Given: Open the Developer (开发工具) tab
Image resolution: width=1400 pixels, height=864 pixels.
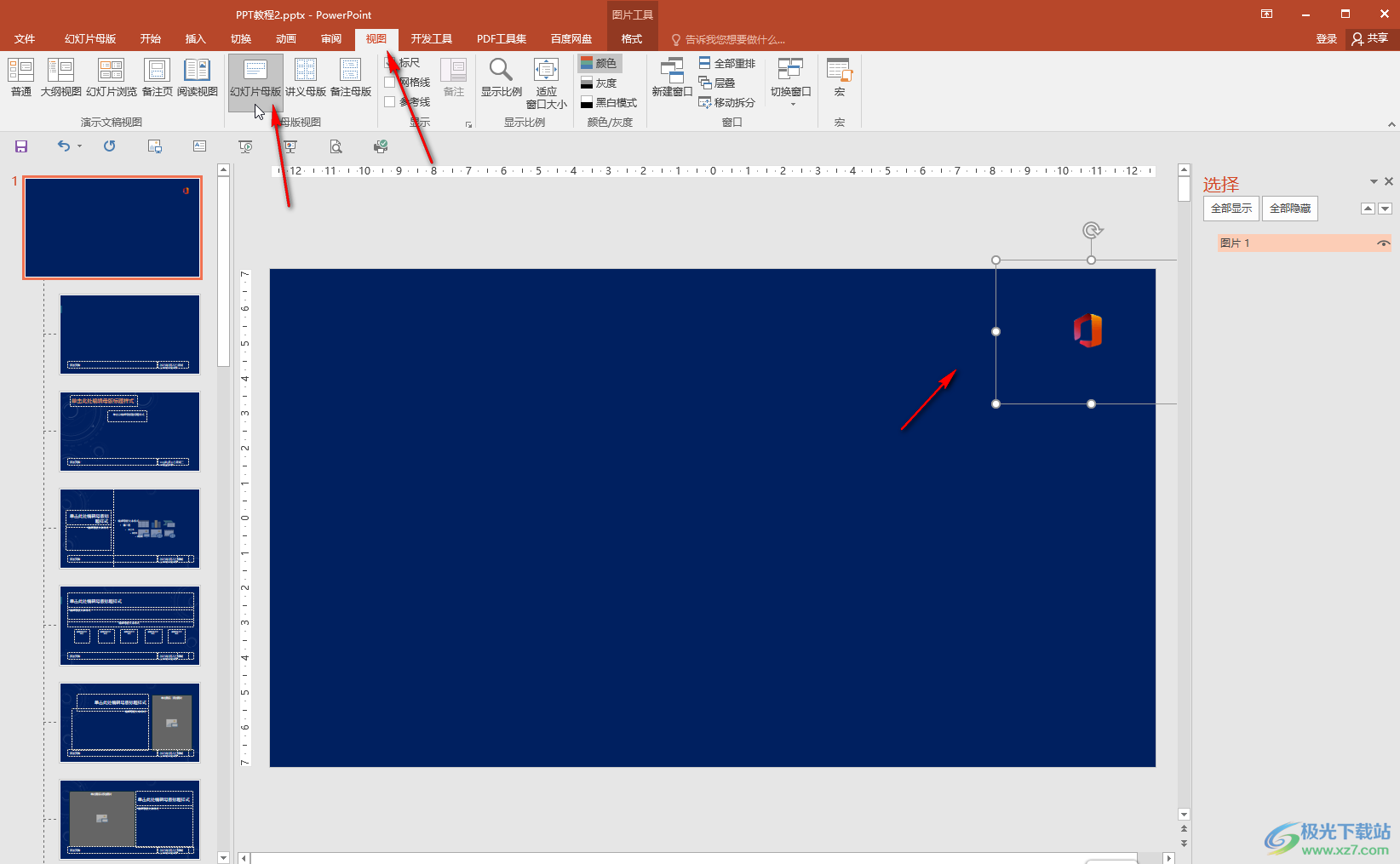Looking at the screenshot, I should click(x=432, y=39).
